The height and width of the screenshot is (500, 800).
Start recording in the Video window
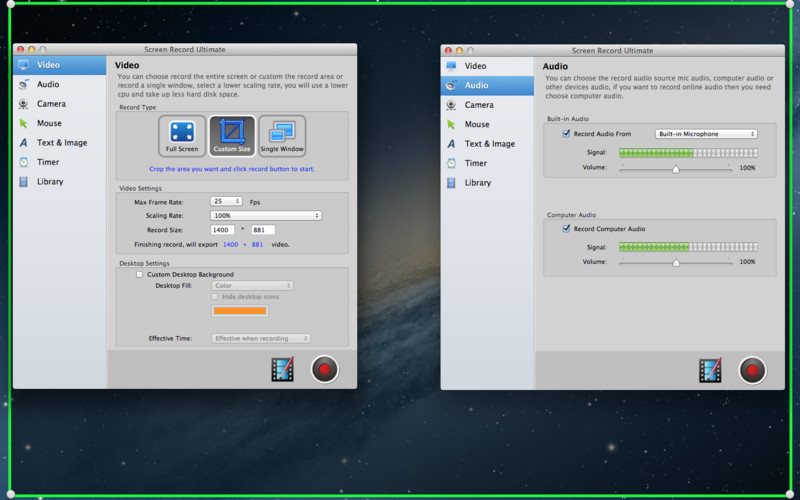pyautogui.click(x=324, y=369)
